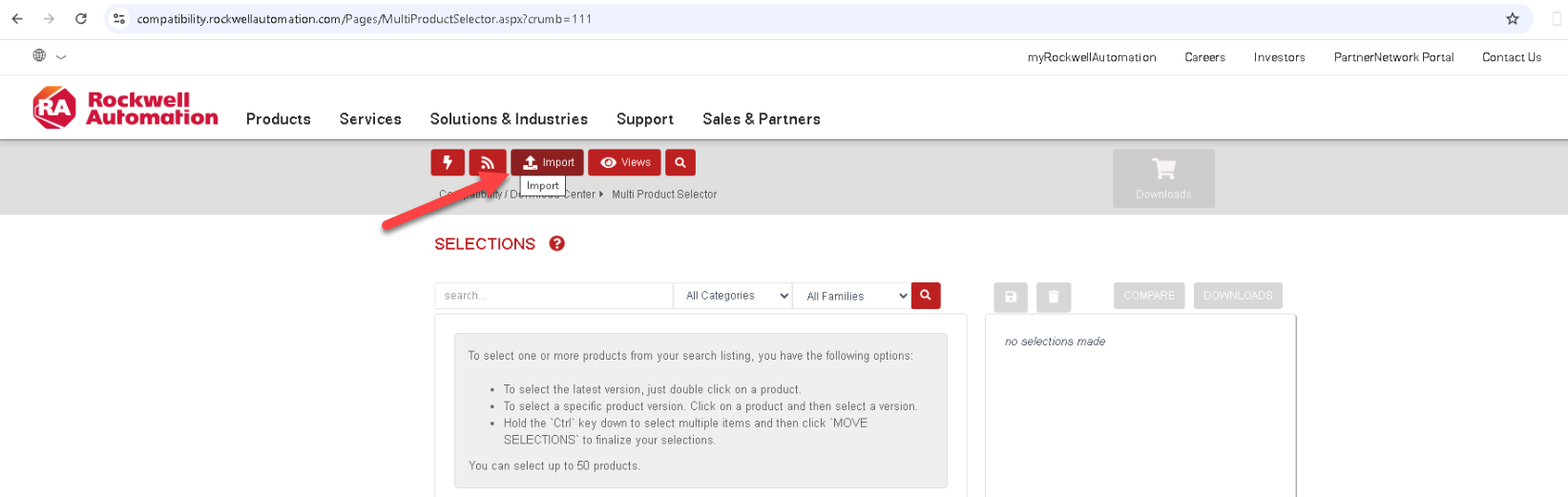Open the PartnerNetwork Portal link
This screenshot has height=497, width=1568.
[1393, 57]
